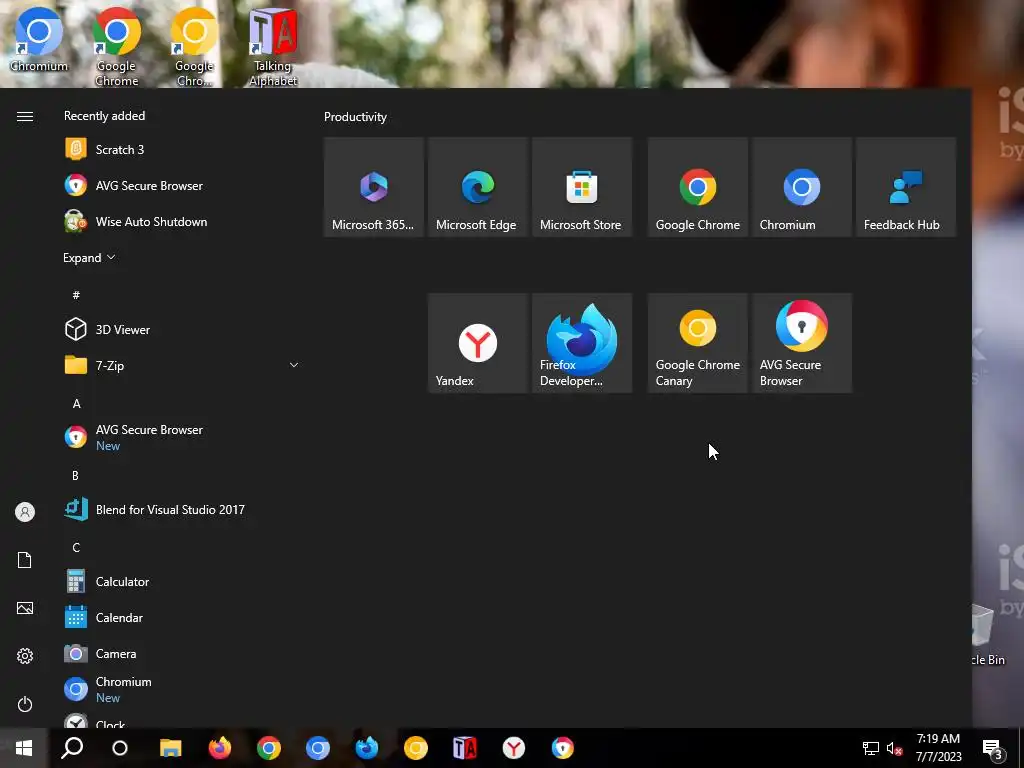Open File Explorer from taskbar
The image size is (1024, 768).
pyautogui.click(x=170, y=748)
